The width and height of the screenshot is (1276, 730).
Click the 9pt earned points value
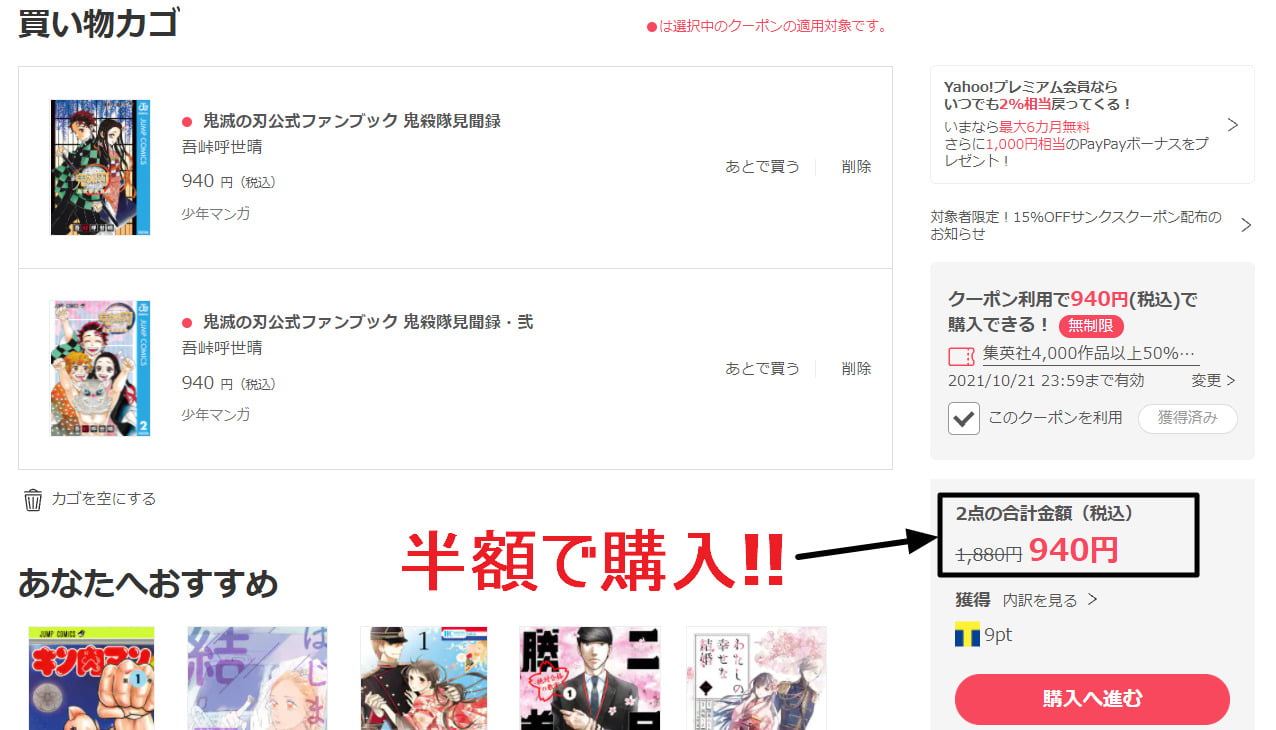999,635
